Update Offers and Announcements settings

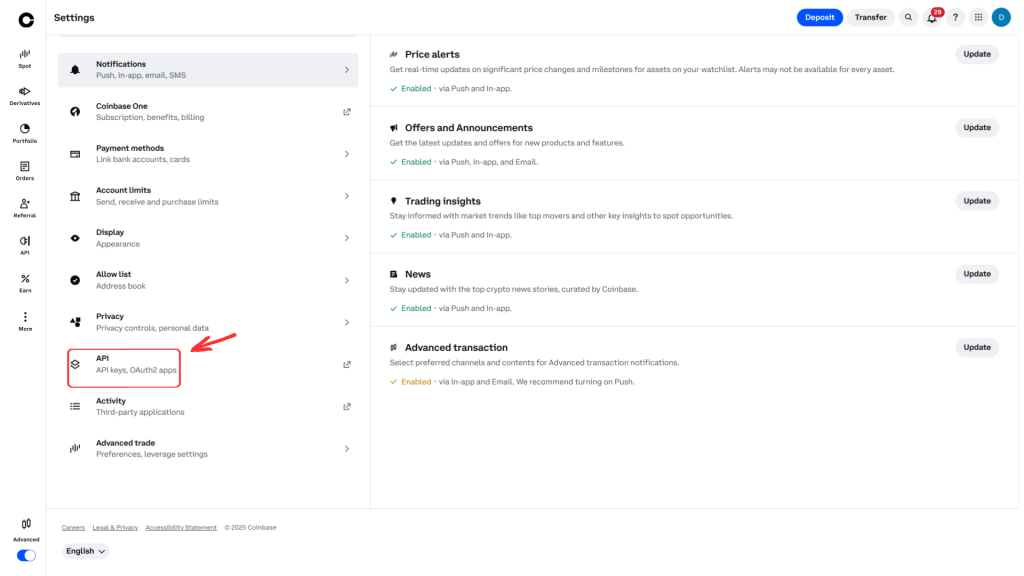[x=977, y=128]
